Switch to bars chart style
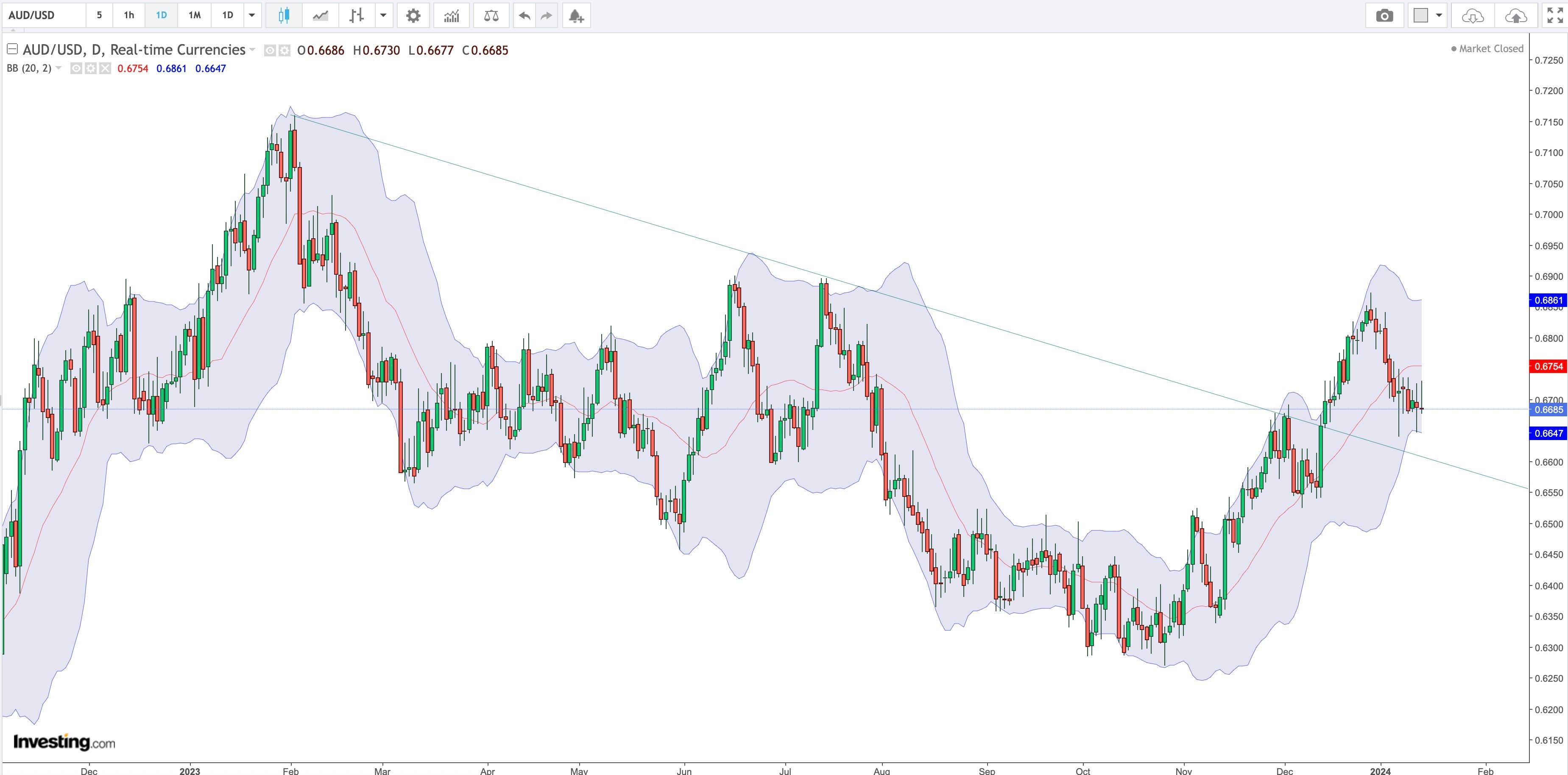Viewport: 1568px width, 775px height. click(357, 15)
